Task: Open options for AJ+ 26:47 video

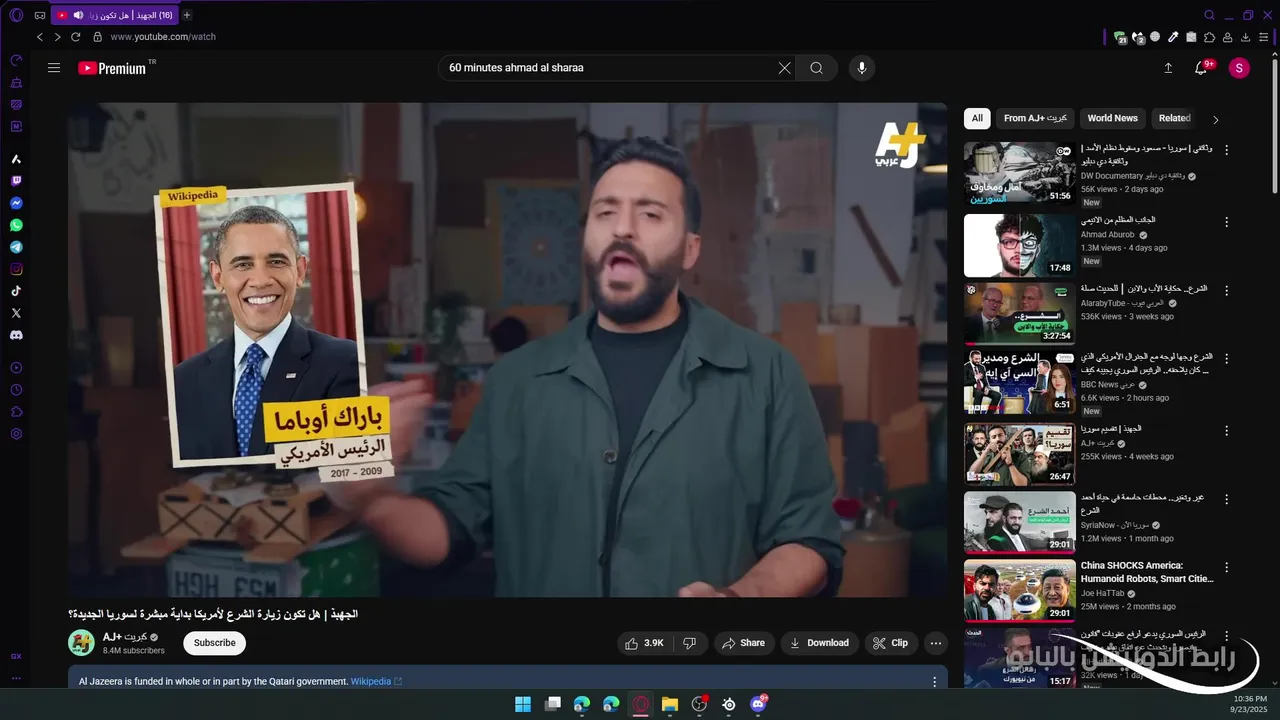Action: (1227, 430)
